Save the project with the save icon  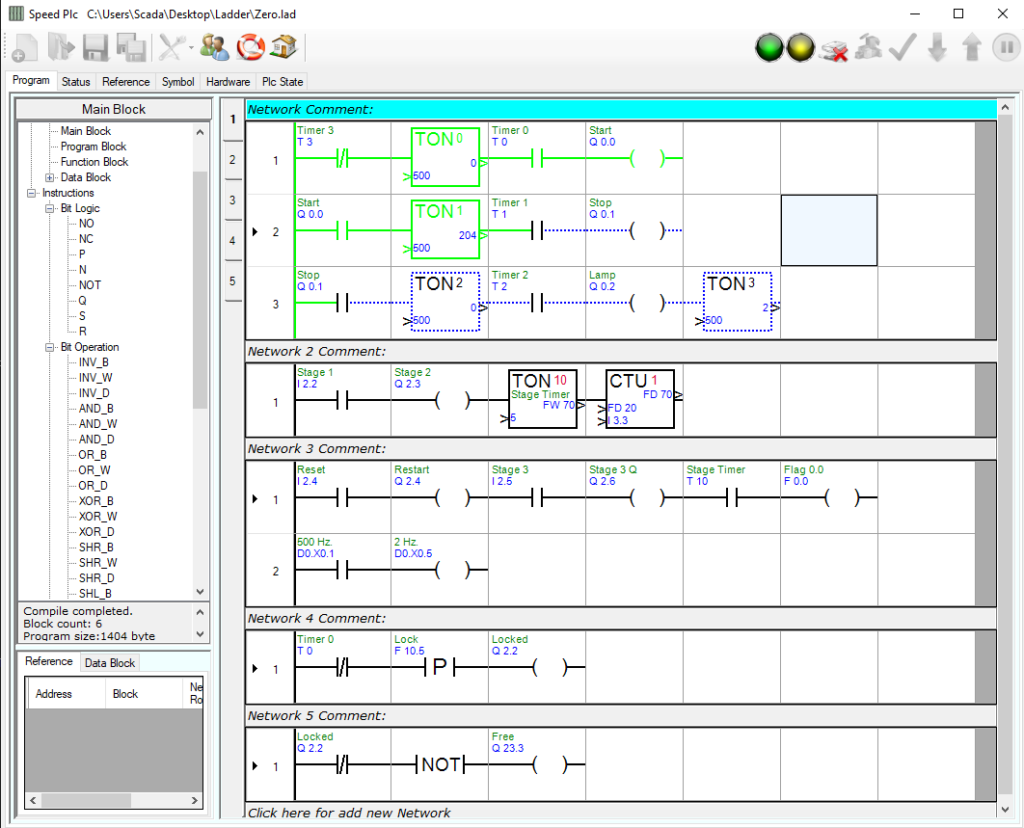pos(95,47)
